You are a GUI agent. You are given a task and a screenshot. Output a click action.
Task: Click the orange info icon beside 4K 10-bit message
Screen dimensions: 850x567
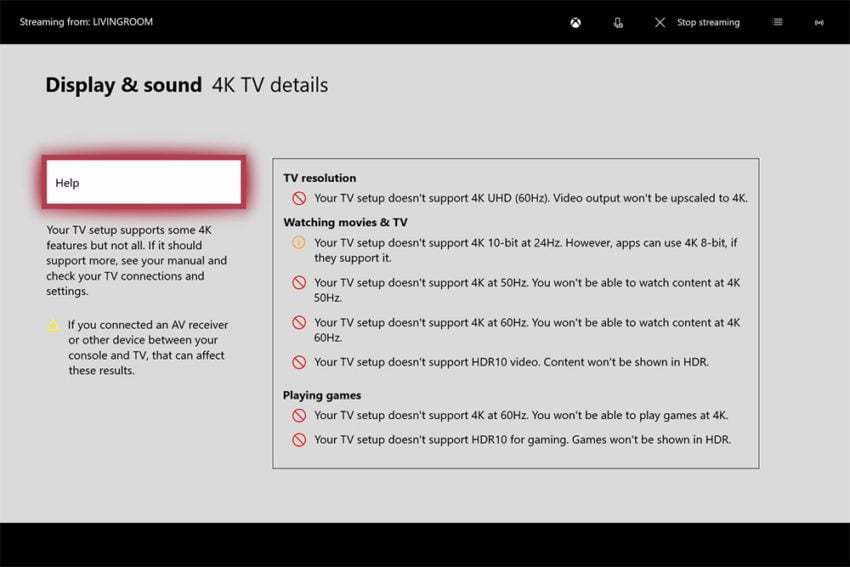point(299,242)
